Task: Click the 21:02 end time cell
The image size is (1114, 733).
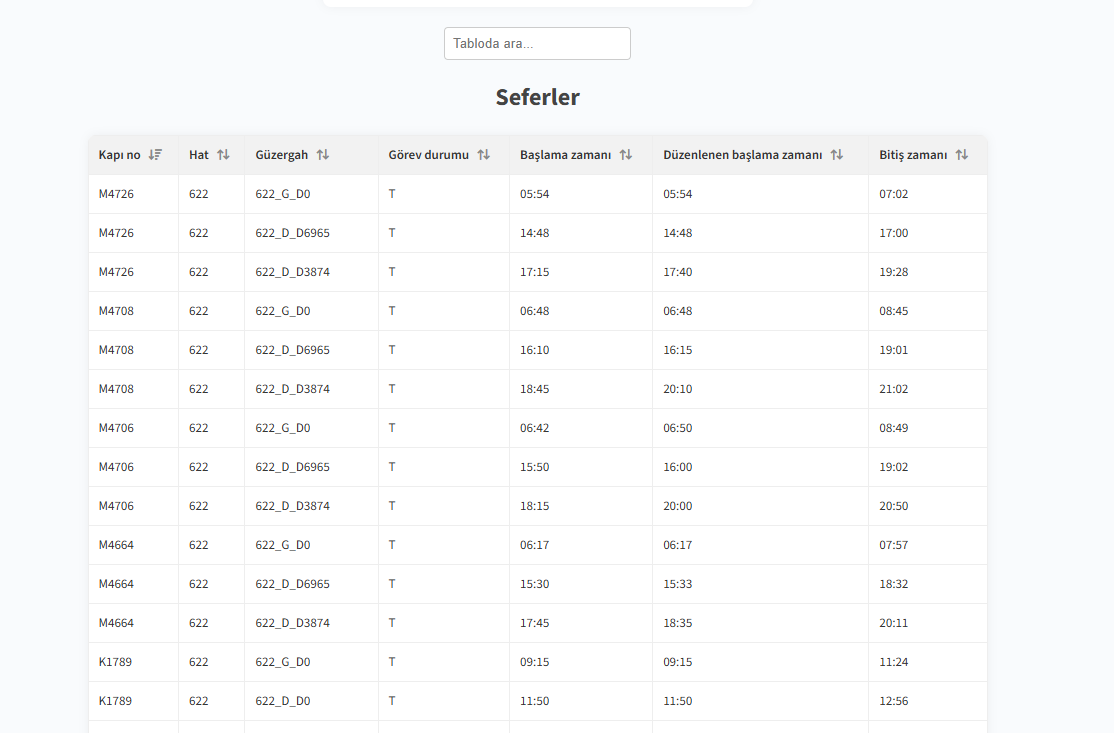Action: tap(893, 389)
